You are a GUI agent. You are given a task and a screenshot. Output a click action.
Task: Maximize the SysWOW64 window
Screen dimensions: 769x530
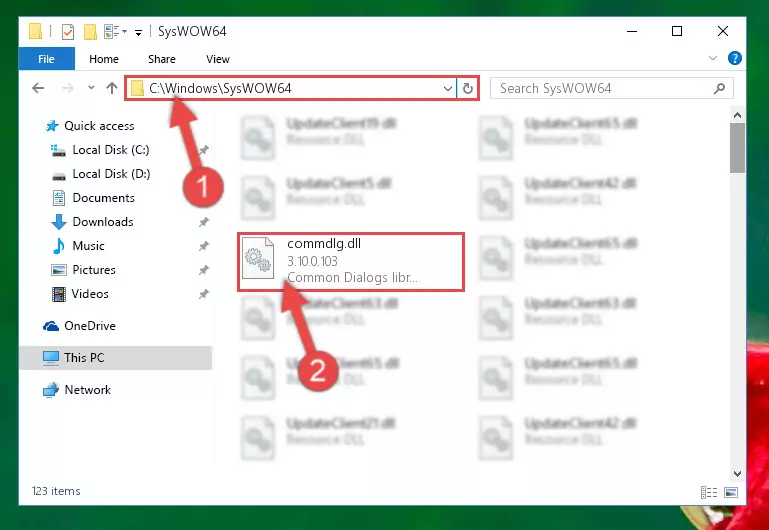coord(677,31)
